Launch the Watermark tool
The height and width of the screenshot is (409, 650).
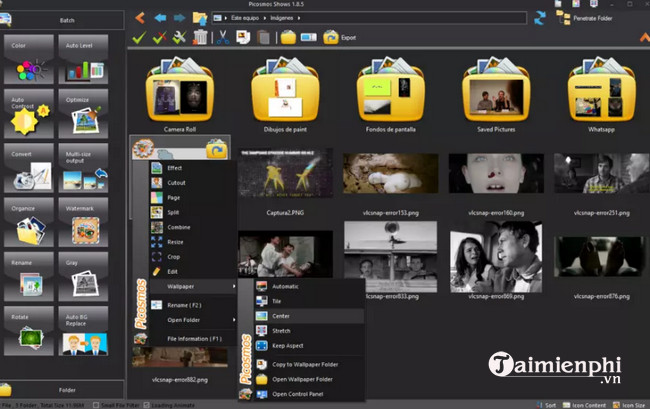coord(86,224)
